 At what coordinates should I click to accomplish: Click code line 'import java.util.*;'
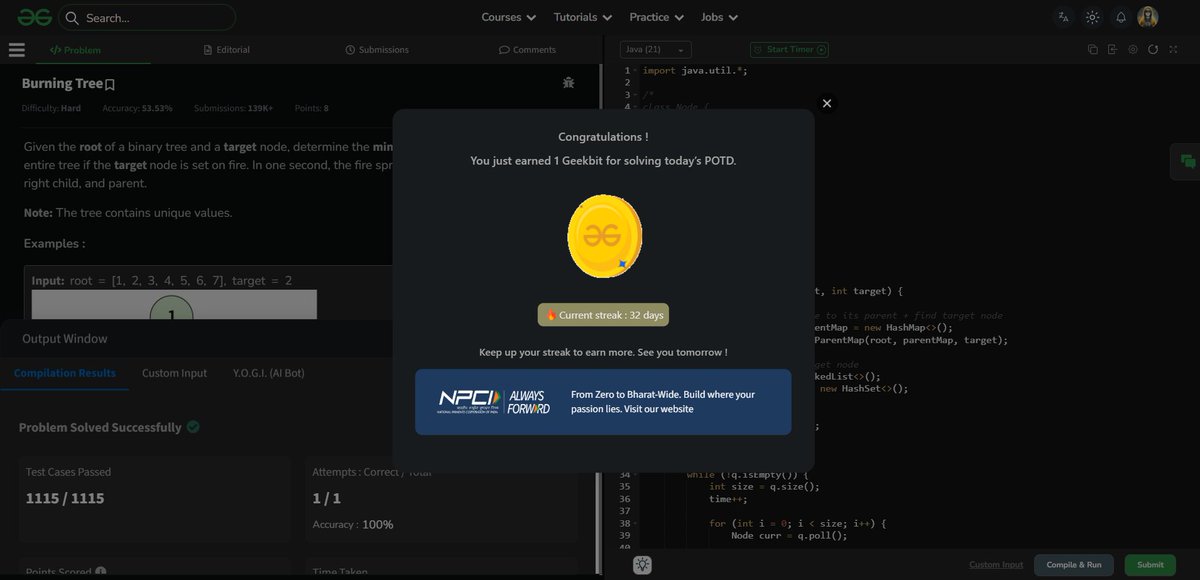(x=695, y=71)
